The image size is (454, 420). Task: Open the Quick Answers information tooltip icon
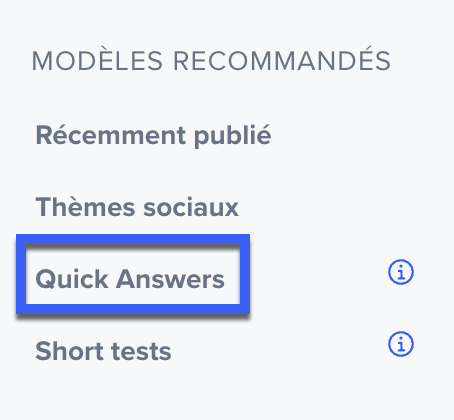[x=401, y=272]
